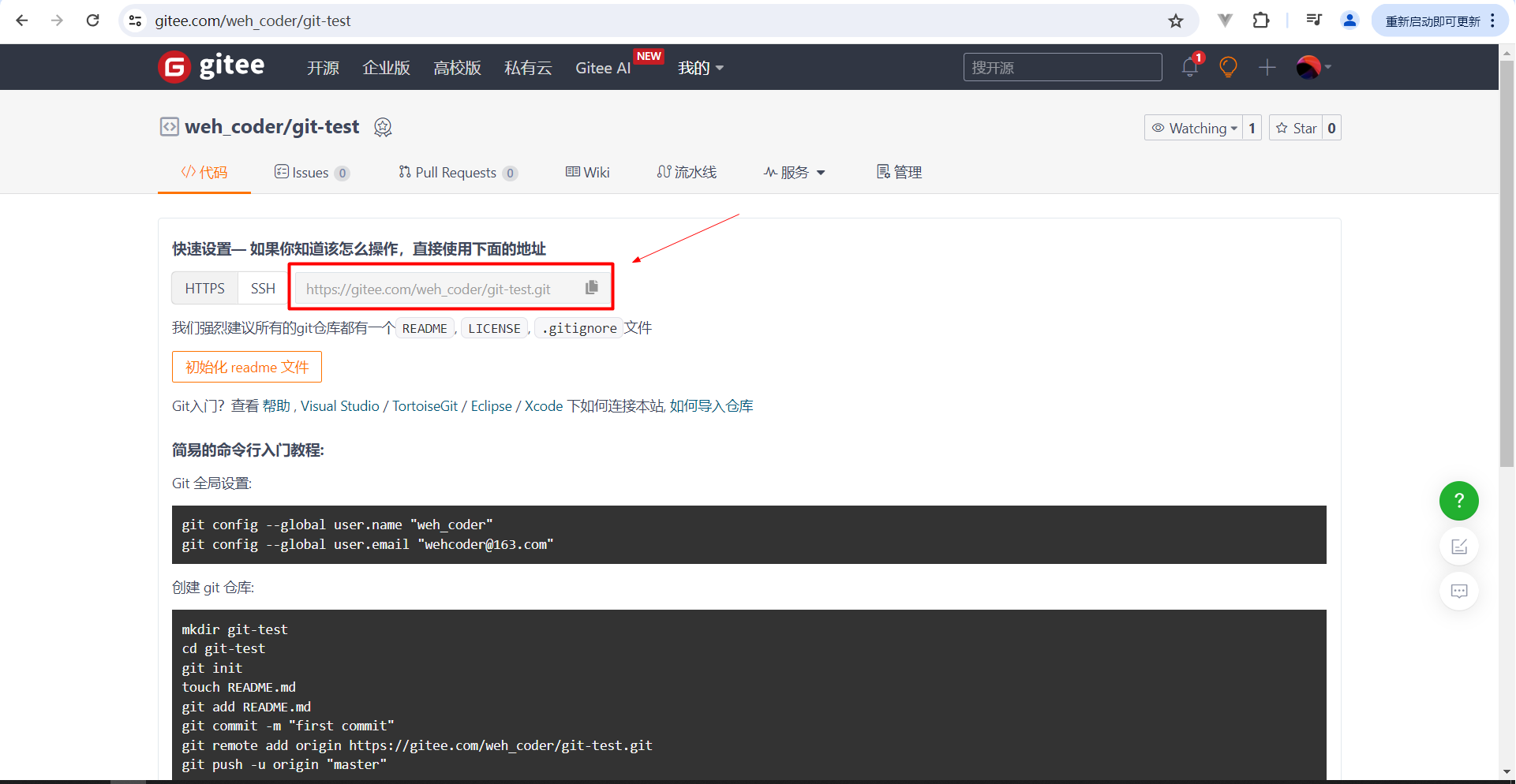This screenshot has height=784, width=1516.
Task: Open 私有云 in top navigation
Action: [x=528, y=68]
